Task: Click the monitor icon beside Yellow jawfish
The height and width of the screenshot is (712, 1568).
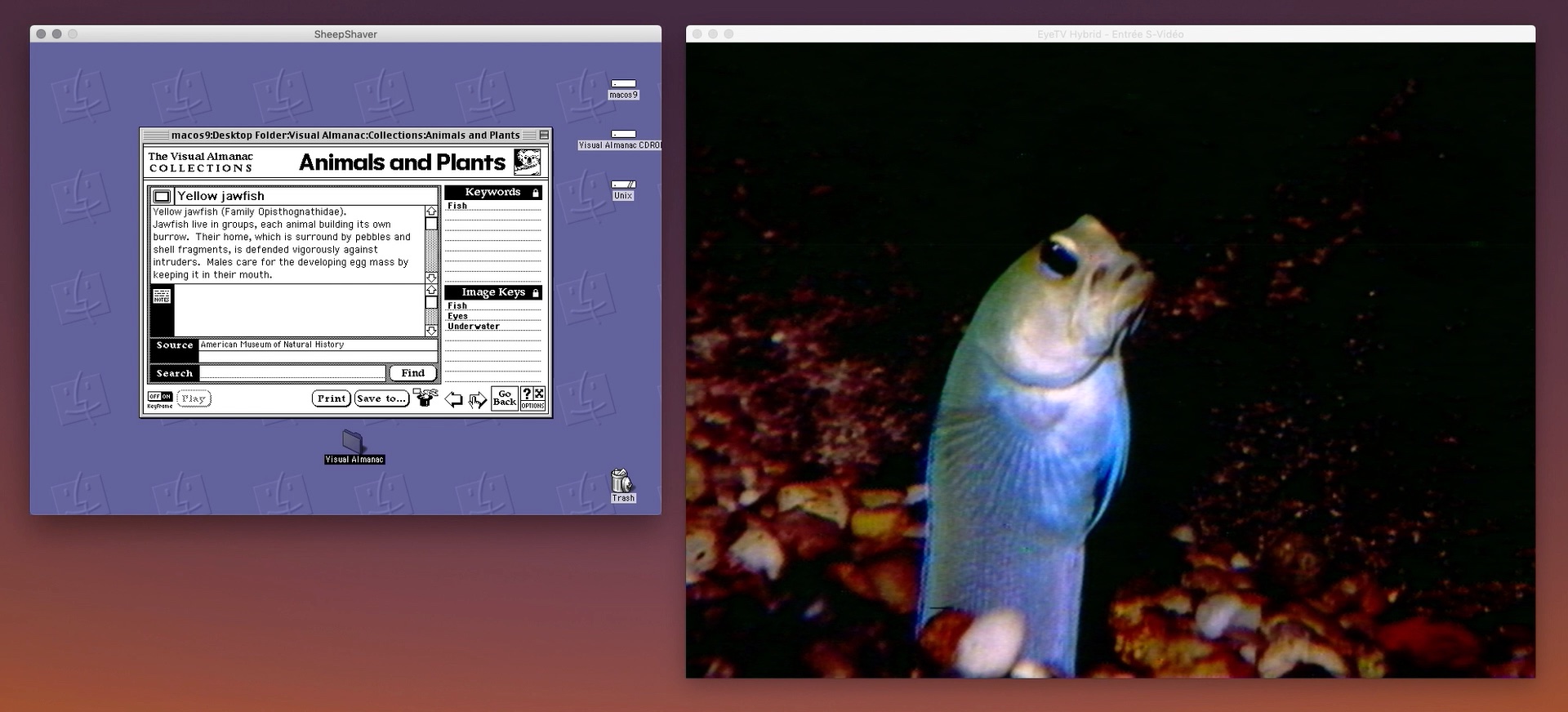Action: (x=162, y=196)
